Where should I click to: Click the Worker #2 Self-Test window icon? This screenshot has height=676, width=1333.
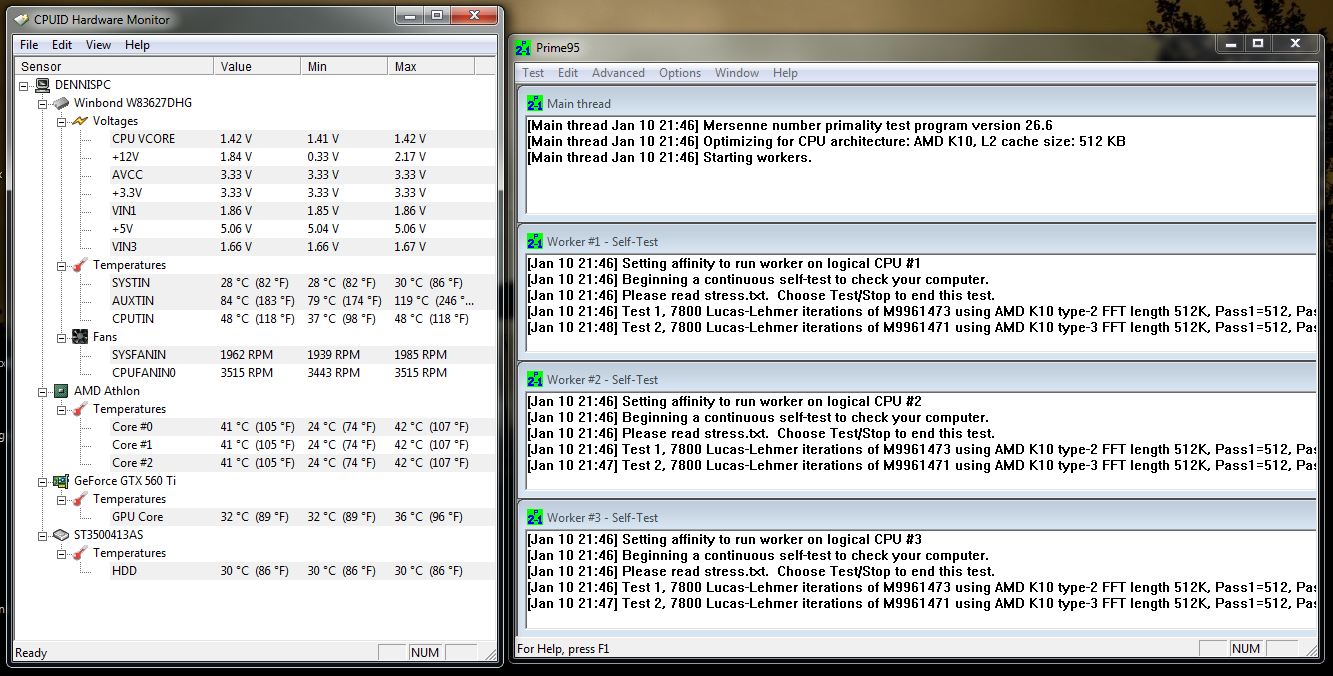pos(535,379)
